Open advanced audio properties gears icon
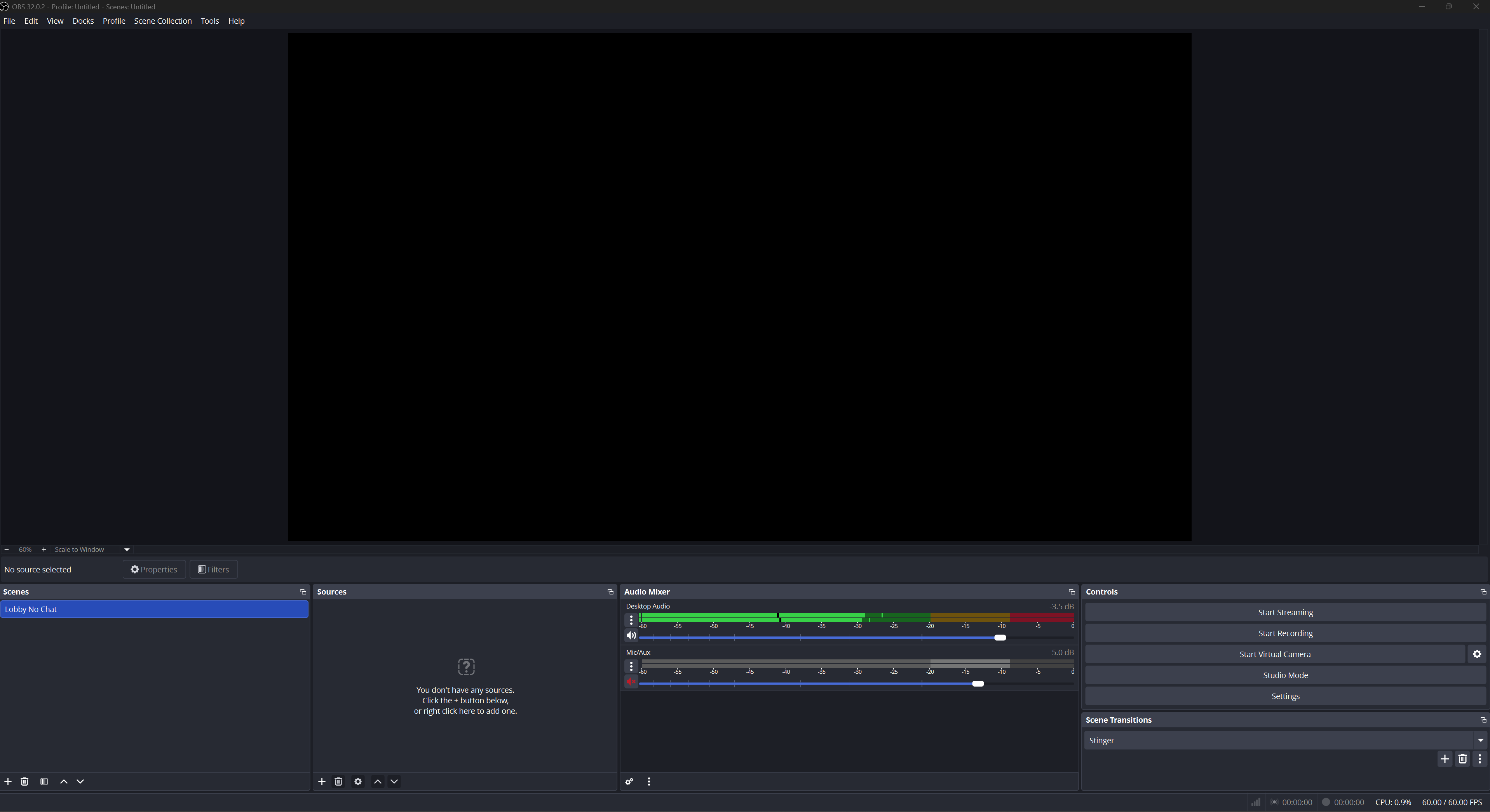 pyautogui.click(x=629, y=781)
